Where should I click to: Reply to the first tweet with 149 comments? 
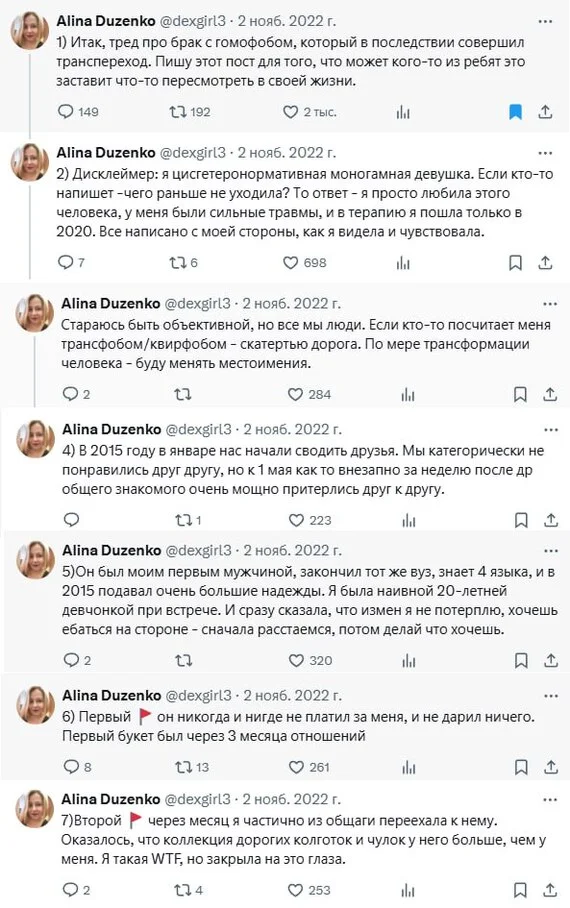click(x=65, y=111)
